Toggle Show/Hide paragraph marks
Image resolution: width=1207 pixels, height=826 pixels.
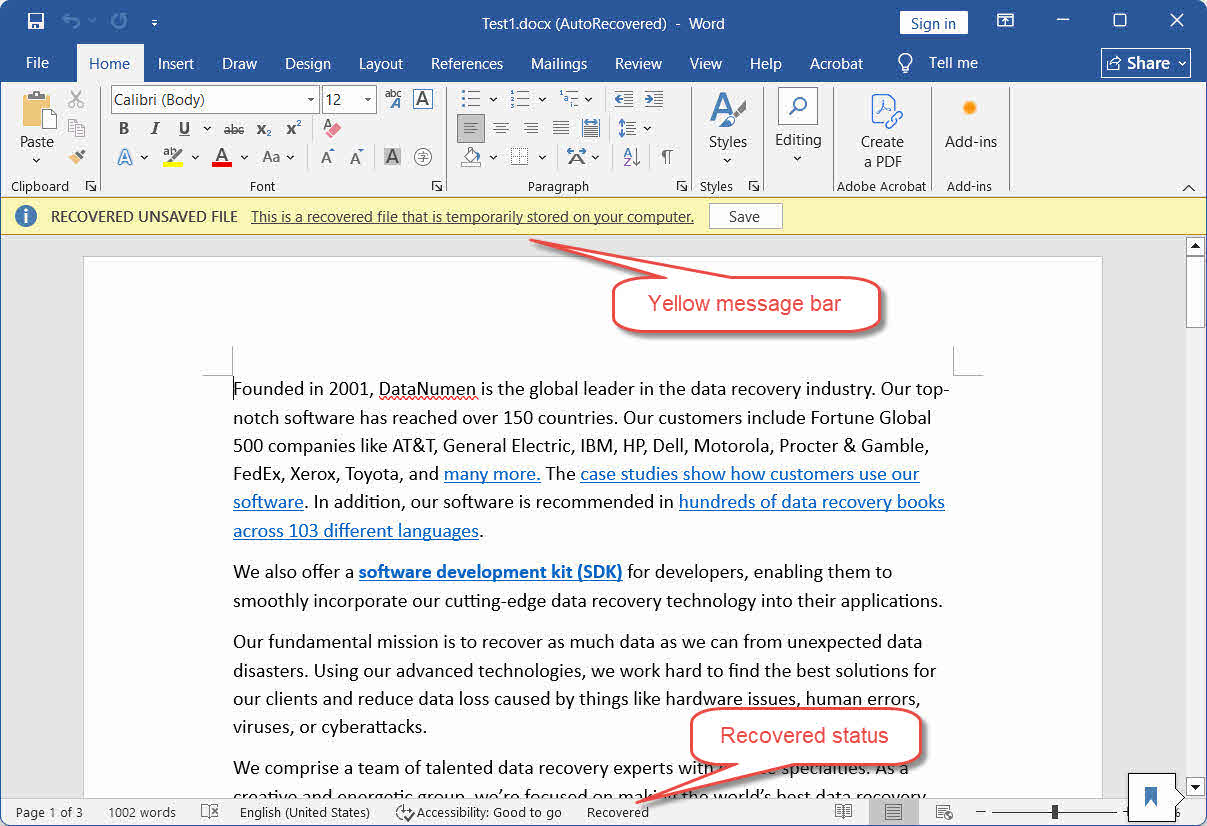[666, 157]
